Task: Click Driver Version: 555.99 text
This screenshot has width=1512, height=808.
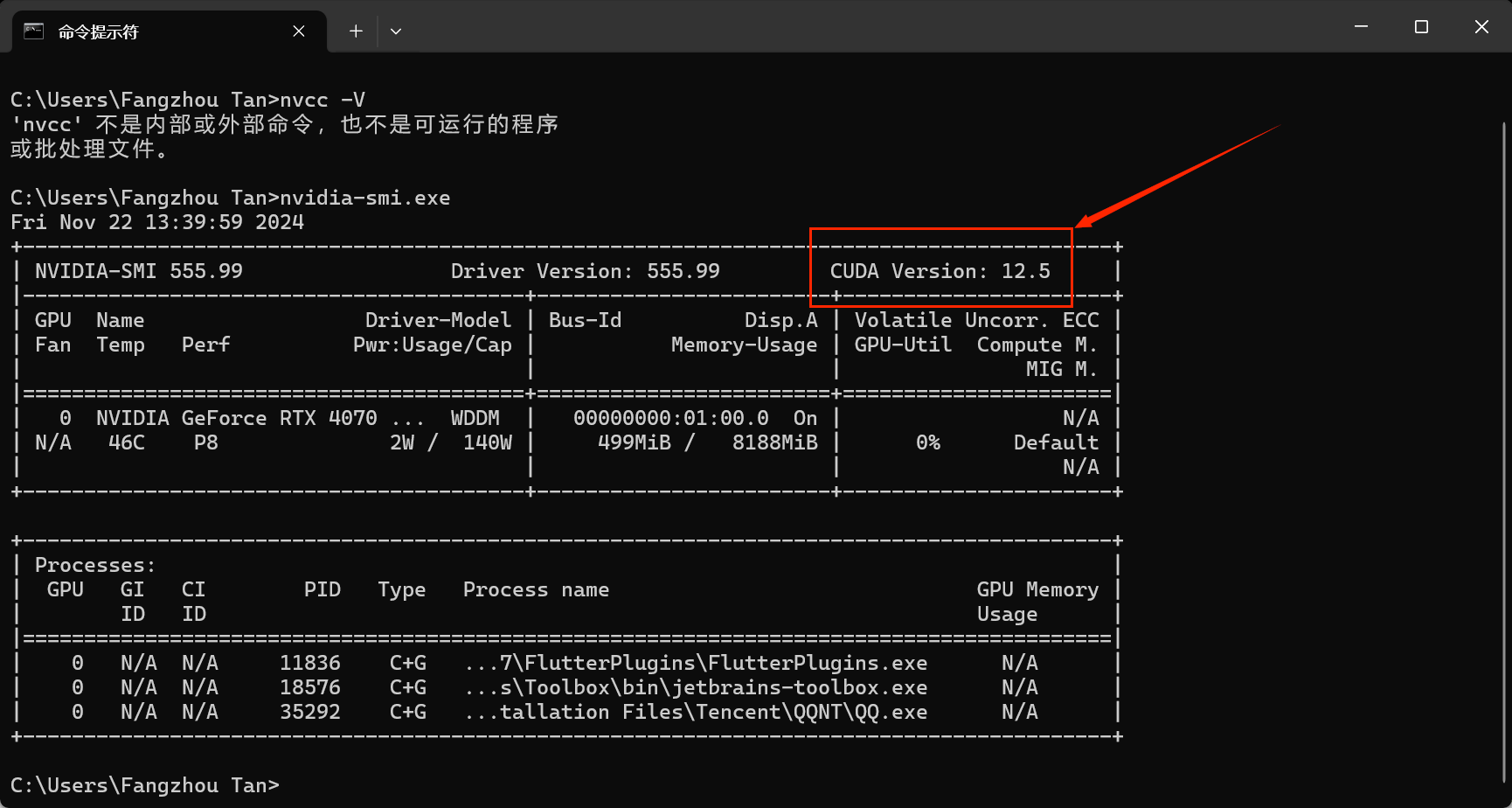Action: point(586,271)
